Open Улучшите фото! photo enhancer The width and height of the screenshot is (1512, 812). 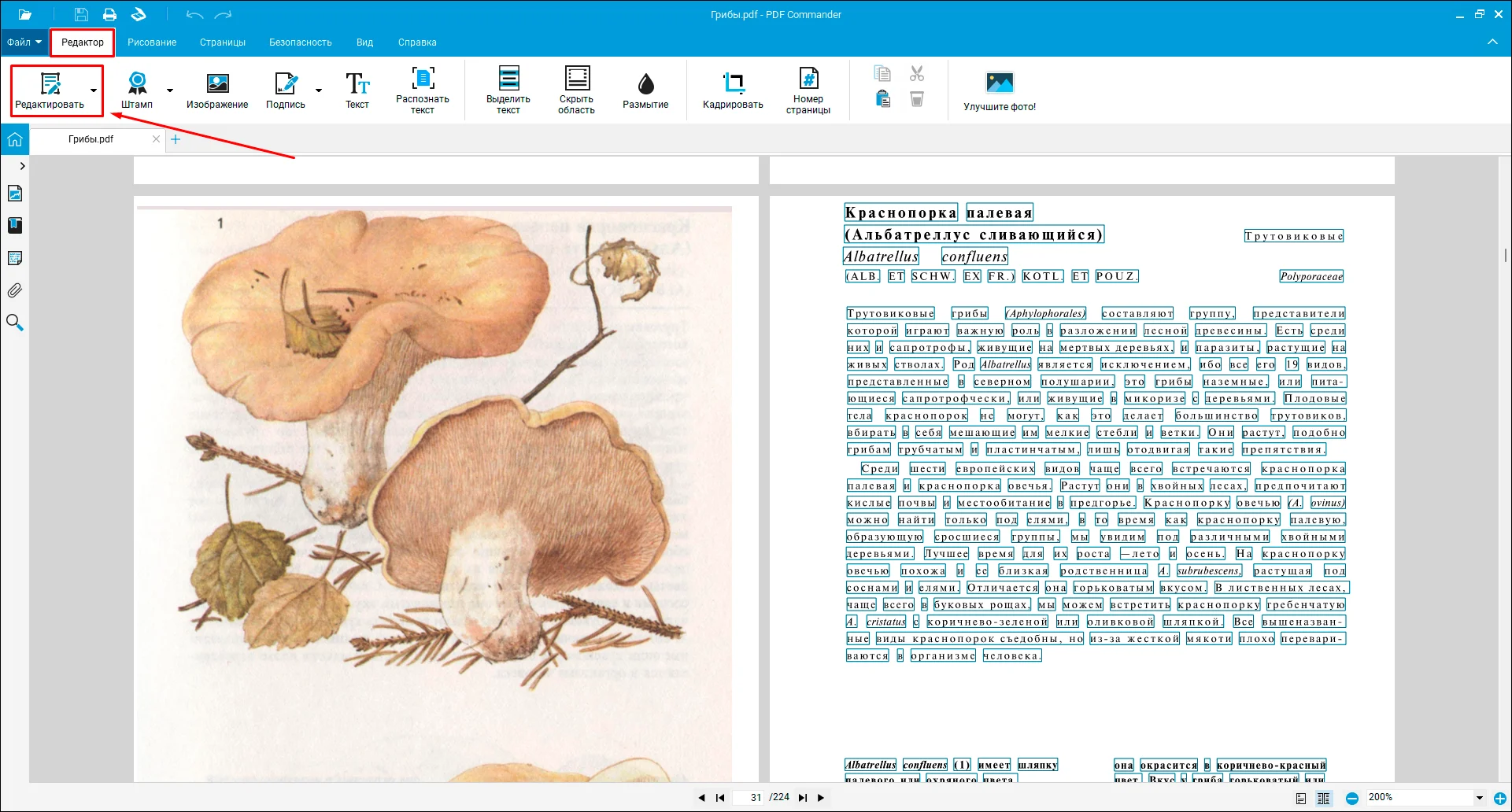[1000, 91]
